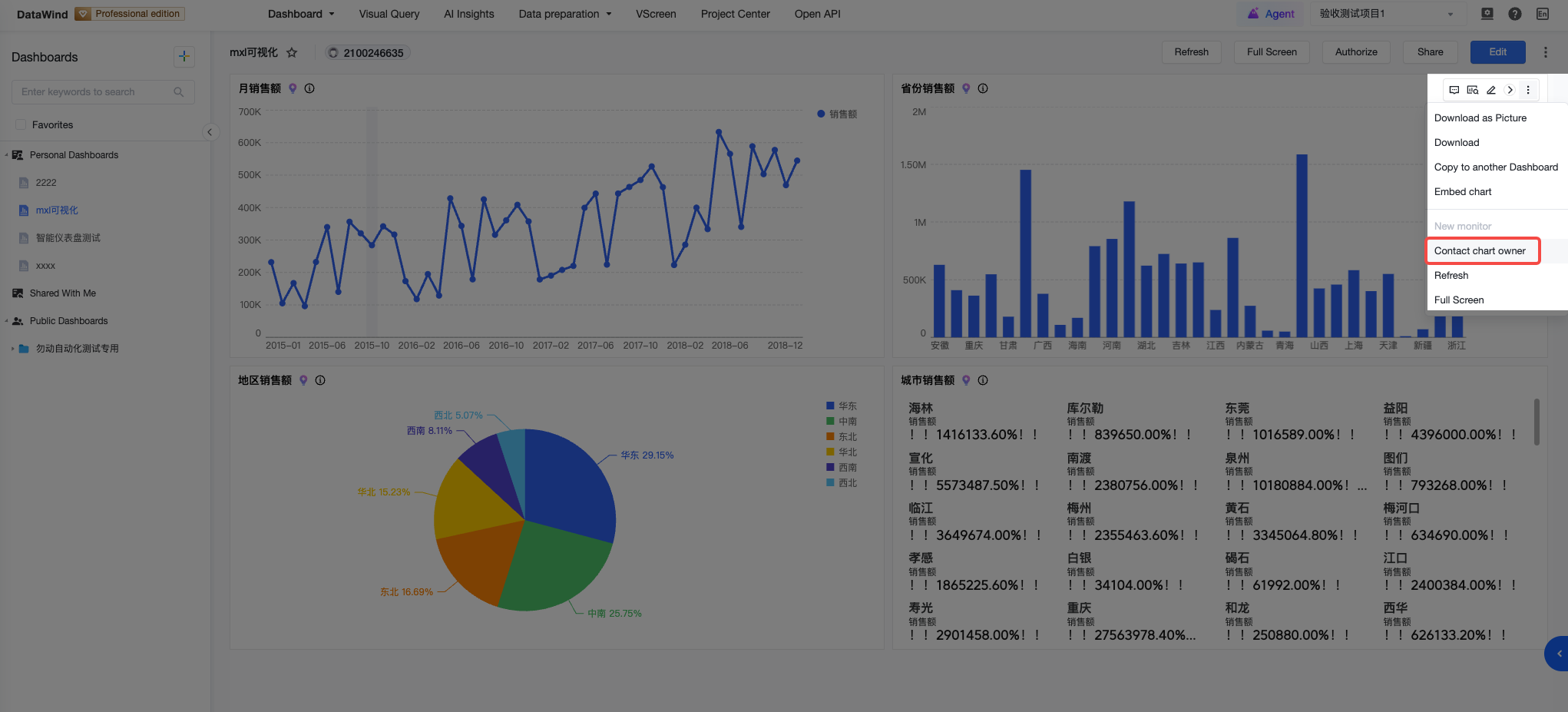Toggle 销售额 legend in line chart
The height and width of the screenshot is (712, 1568).
click(x=837, y=114)
